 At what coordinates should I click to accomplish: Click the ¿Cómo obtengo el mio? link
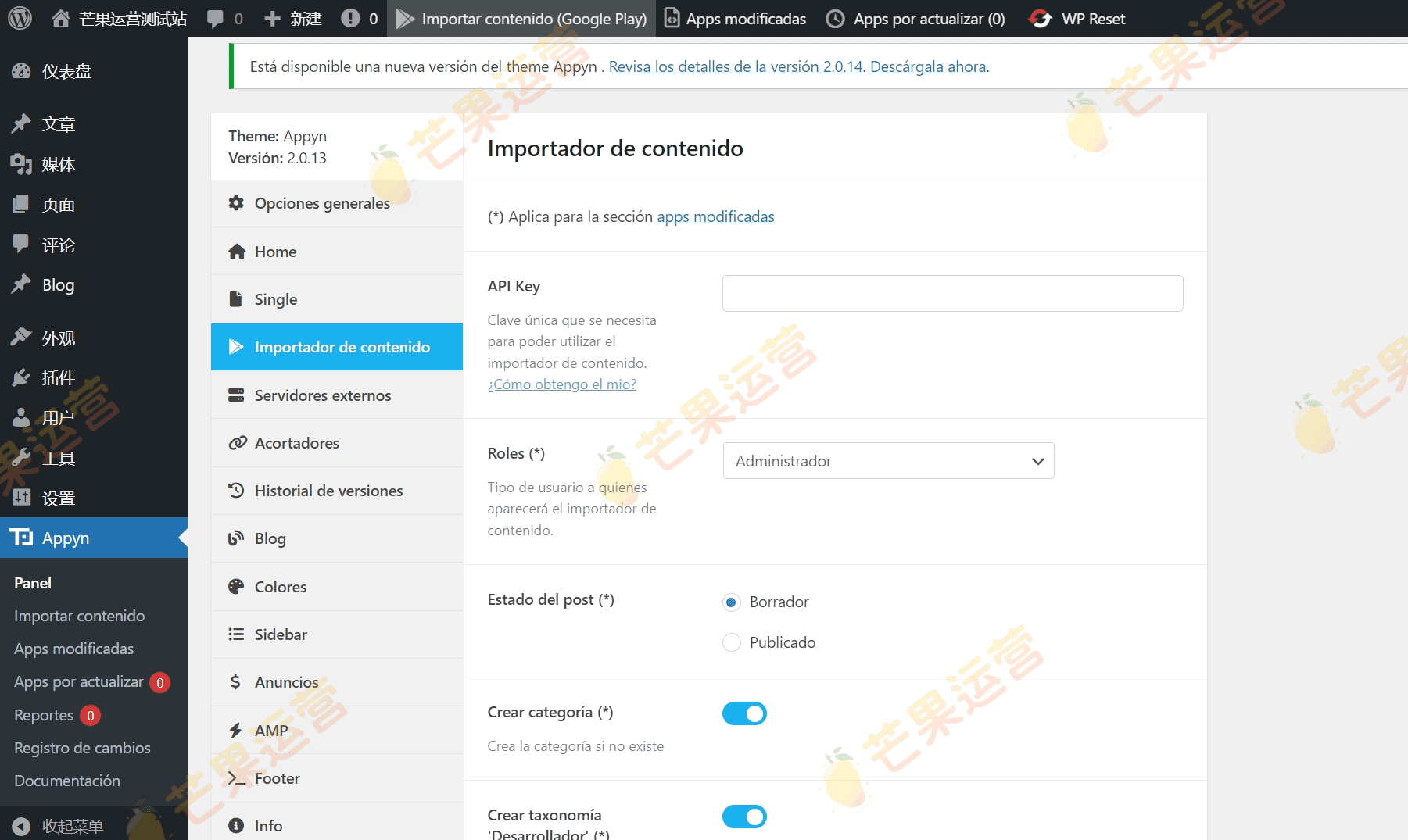[562, 384]
